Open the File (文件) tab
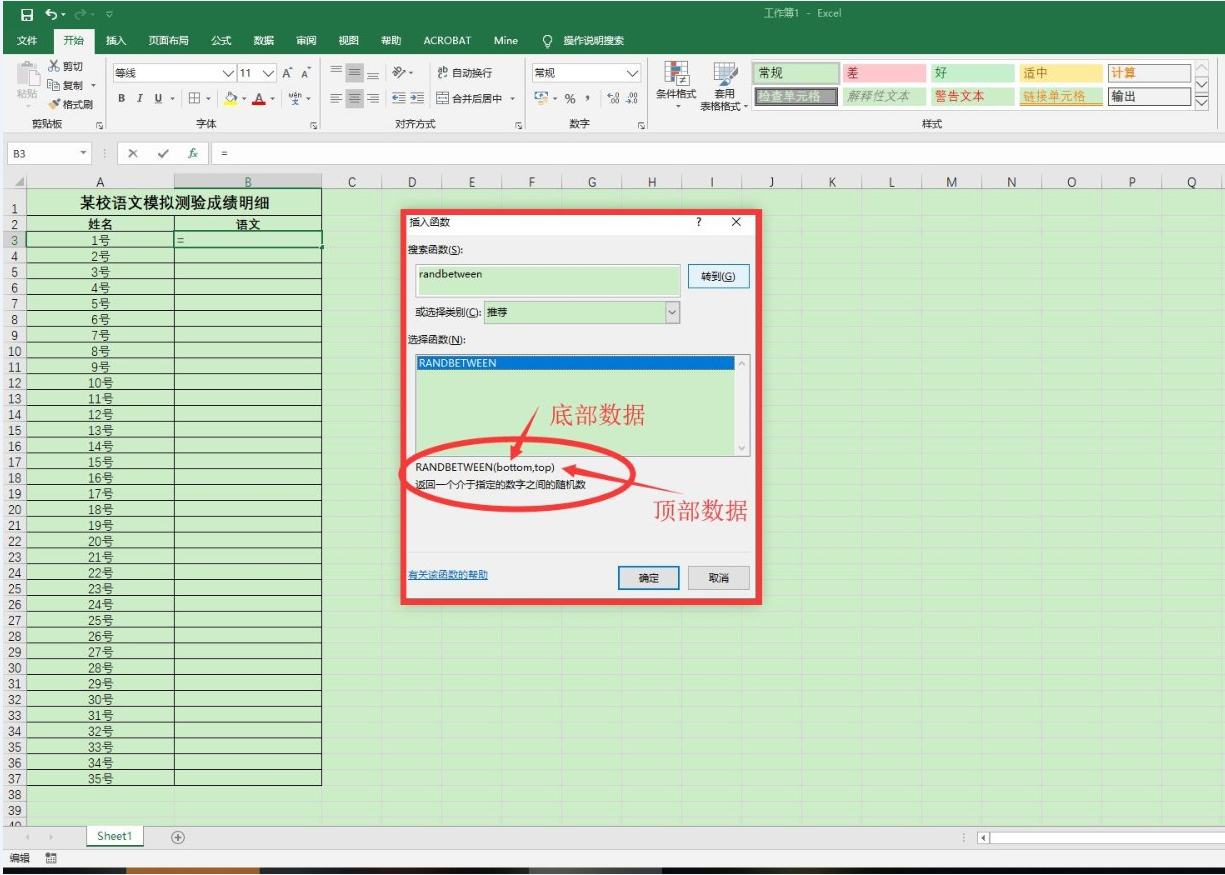The image size is (1225, 875). [28, 41]
